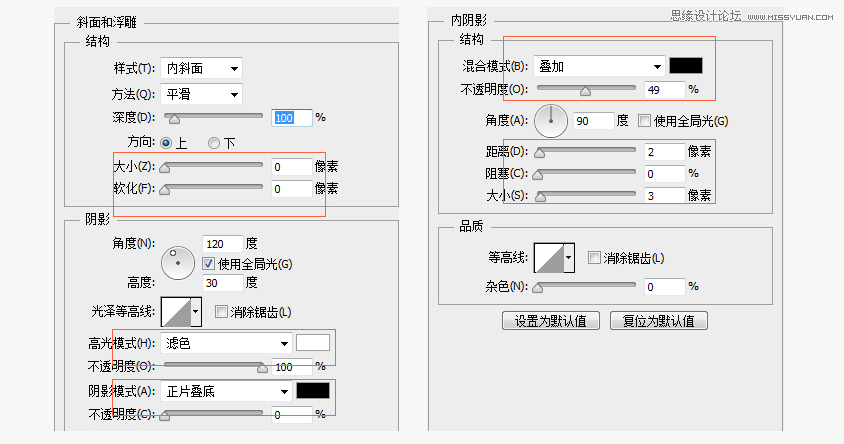
Task: Open the inner shadow 混合模式 dropdown 叠加
Action: click(599, 66)
